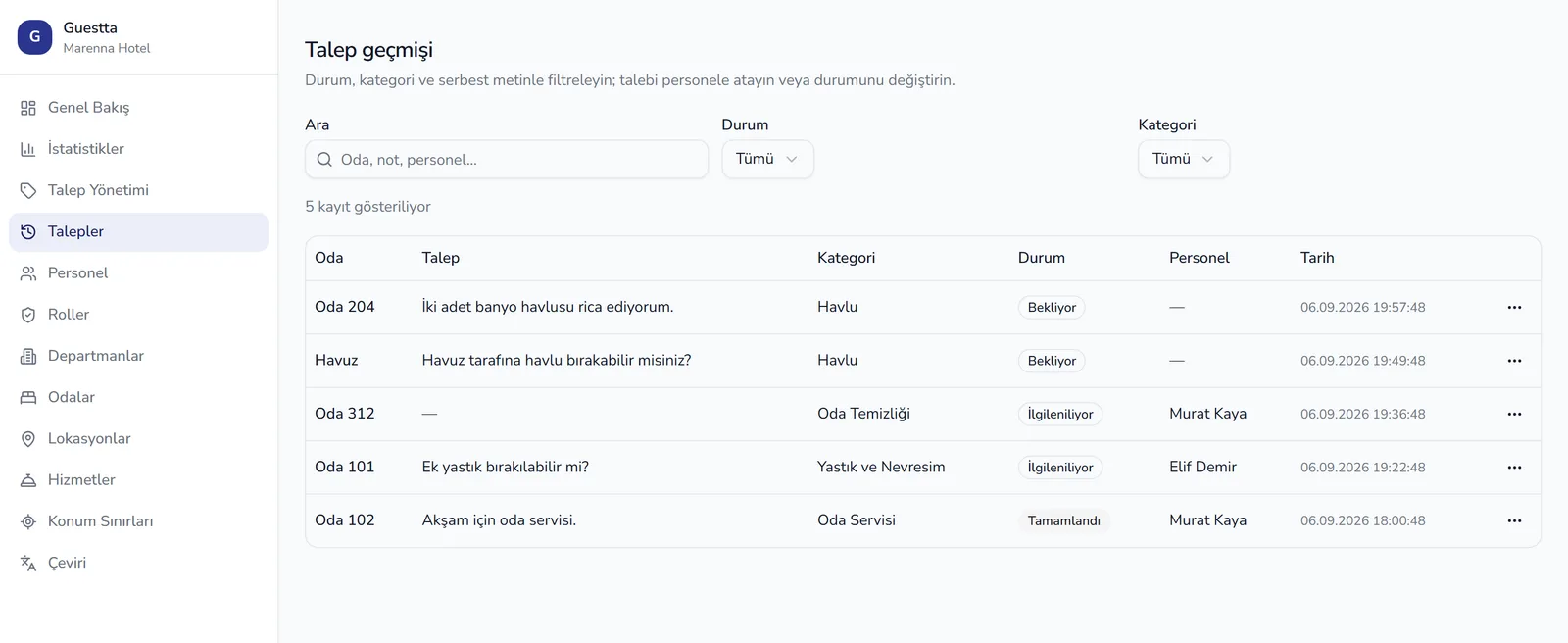Viewport: 1568px width, 643px height.
Task: Open the Genel Bakış dashboard icon
Action: coord(28,108)
